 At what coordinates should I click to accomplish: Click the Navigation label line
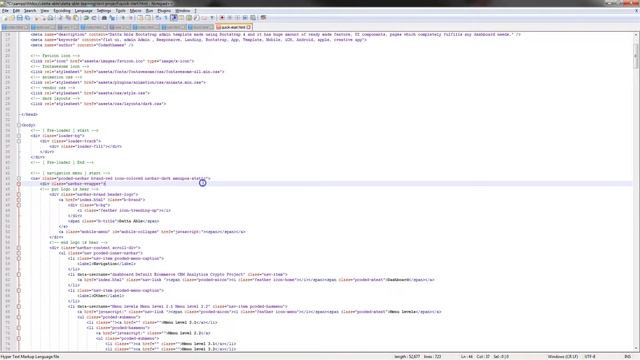(x=107, y=264)
